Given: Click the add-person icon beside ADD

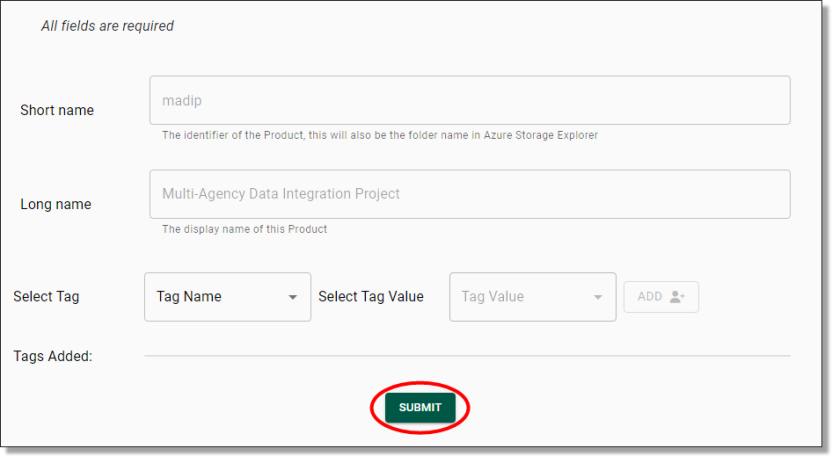Looking at the screenshot, I should (x=677, y=297).
